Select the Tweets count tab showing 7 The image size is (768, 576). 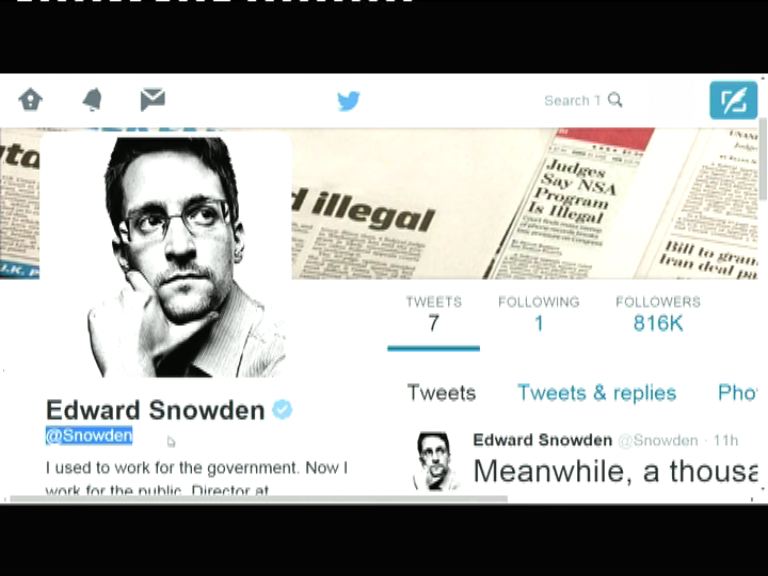point(433,315)
